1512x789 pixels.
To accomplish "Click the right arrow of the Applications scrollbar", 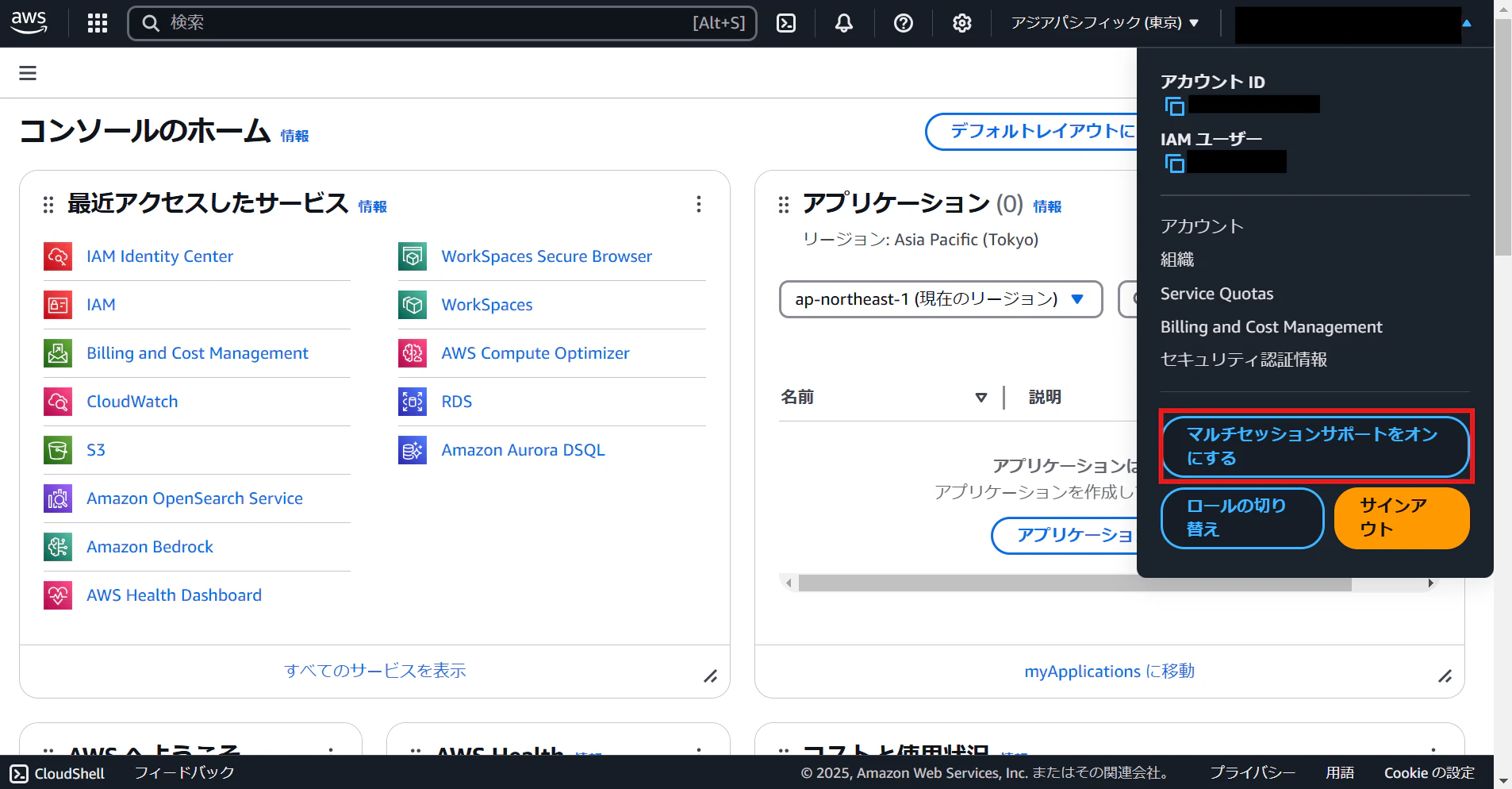I will [x=1430, y=583].
